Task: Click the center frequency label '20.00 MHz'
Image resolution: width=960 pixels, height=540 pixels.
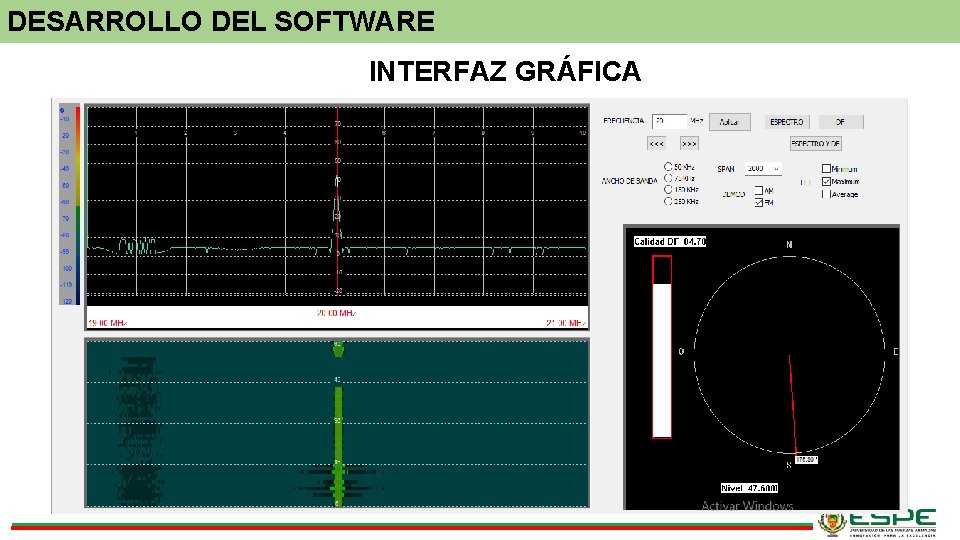Action: click(x=336, y=313)
